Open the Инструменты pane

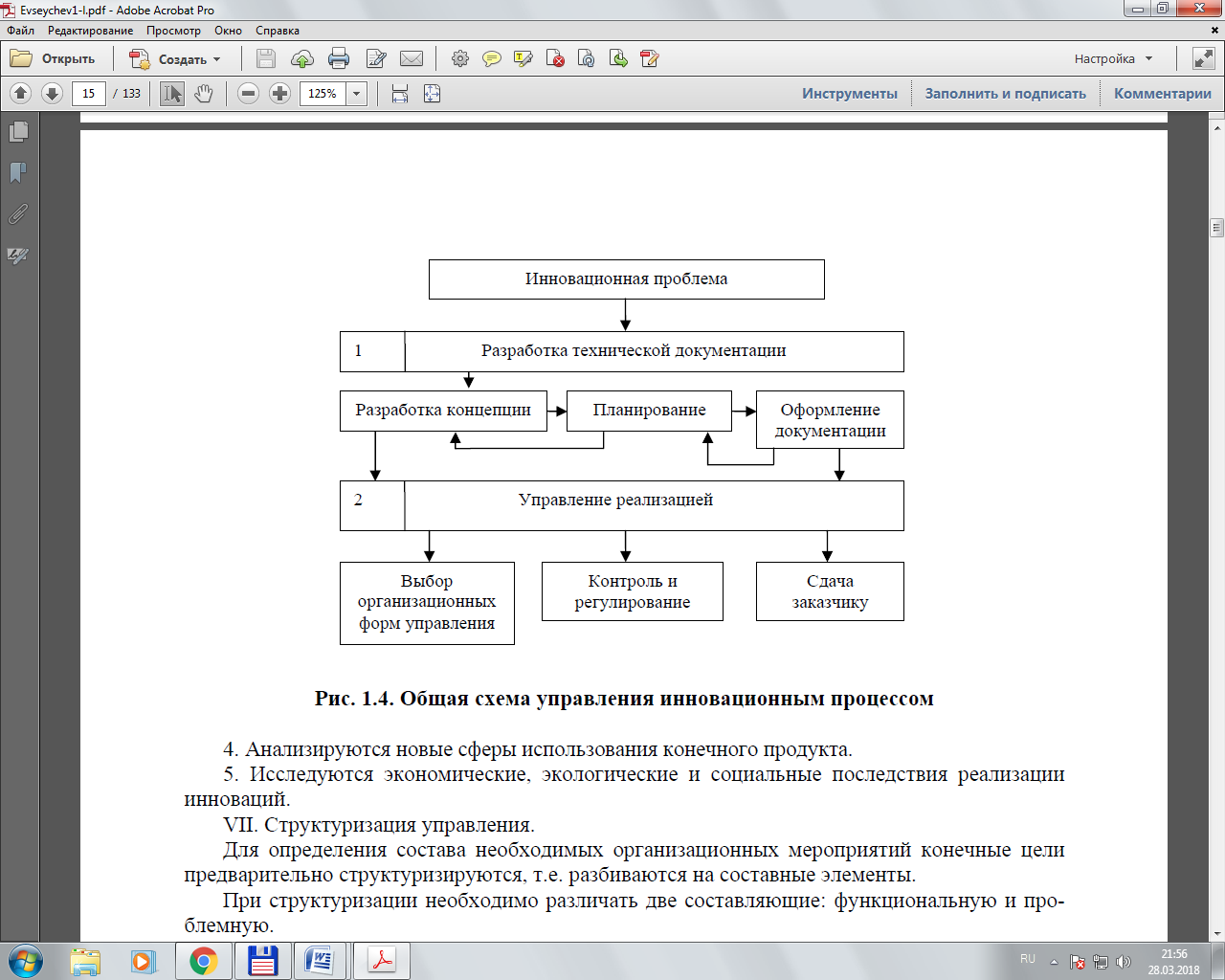point(849,94)
